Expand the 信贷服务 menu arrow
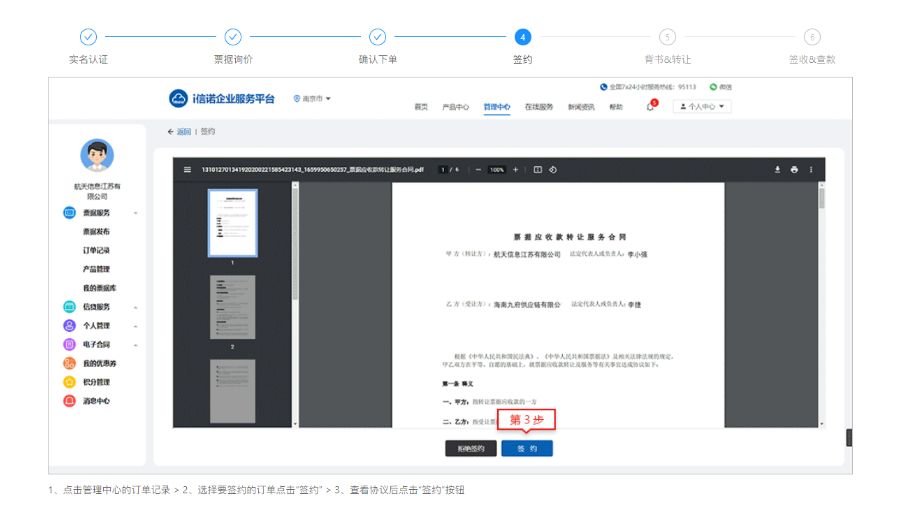 (x=136, y=308)
